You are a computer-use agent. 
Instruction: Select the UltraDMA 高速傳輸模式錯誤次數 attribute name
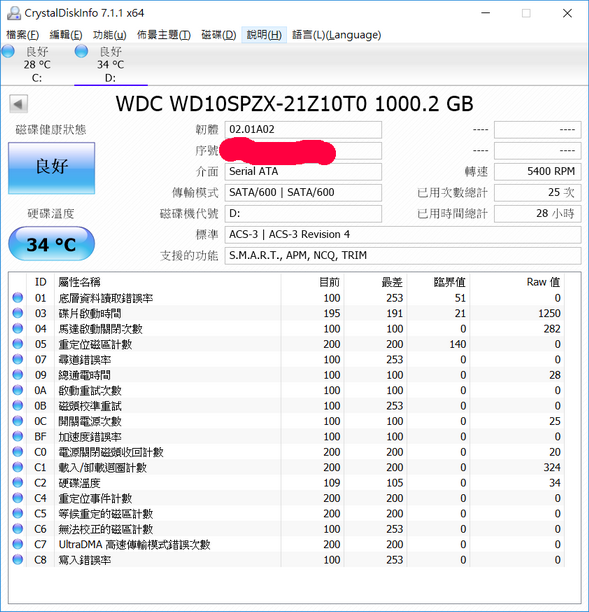click(134, 545)
